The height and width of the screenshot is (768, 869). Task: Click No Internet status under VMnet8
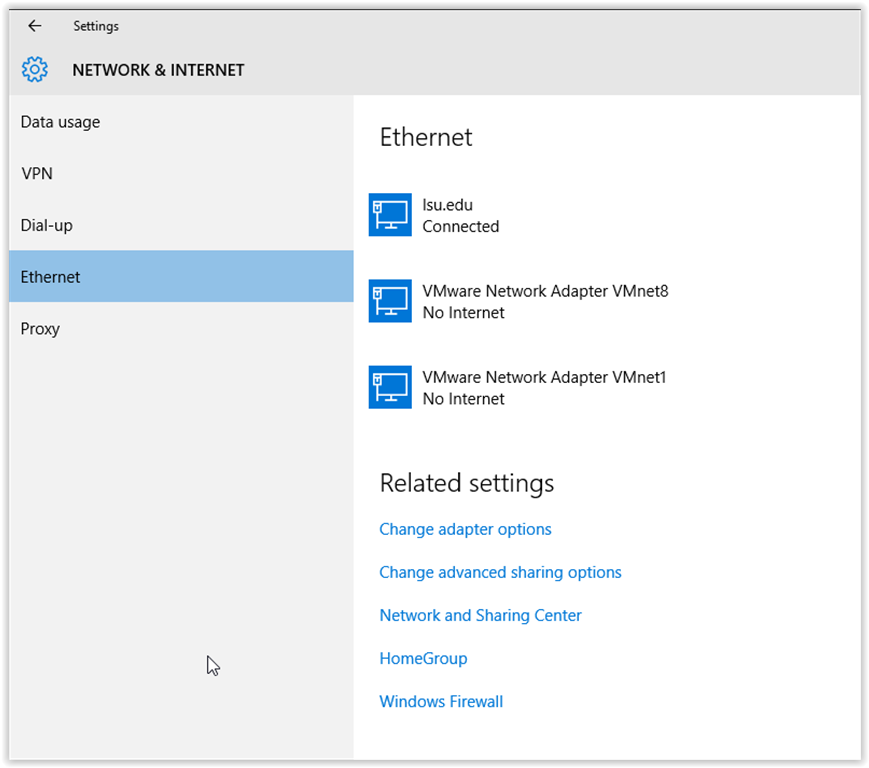click(463, 313)
